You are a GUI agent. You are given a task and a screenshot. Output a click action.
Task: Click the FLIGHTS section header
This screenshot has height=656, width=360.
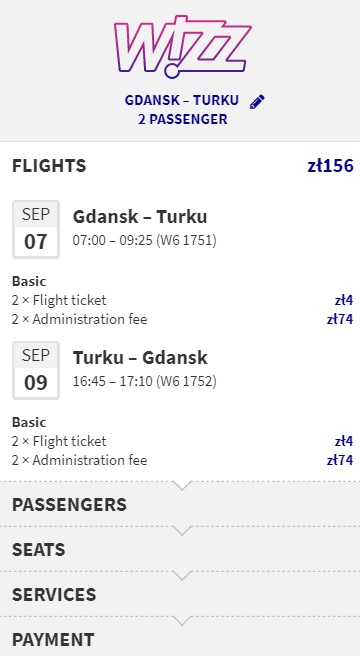click(49, 166)
